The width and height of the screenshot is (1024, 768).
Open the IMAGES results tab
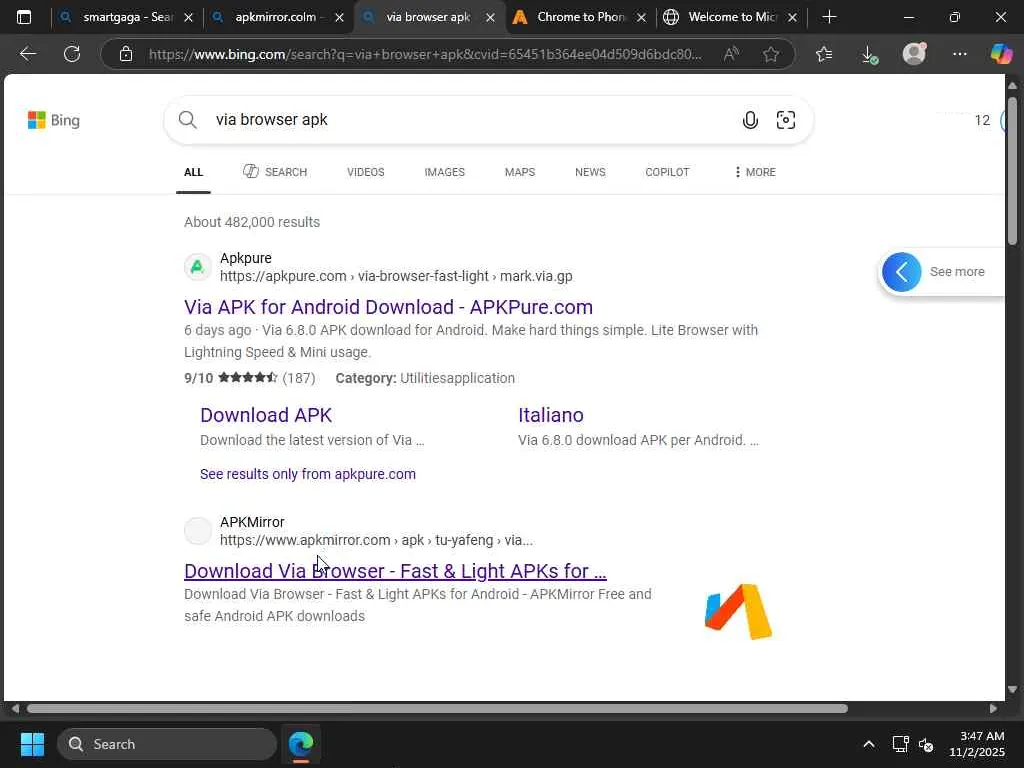tap(445, 172)
